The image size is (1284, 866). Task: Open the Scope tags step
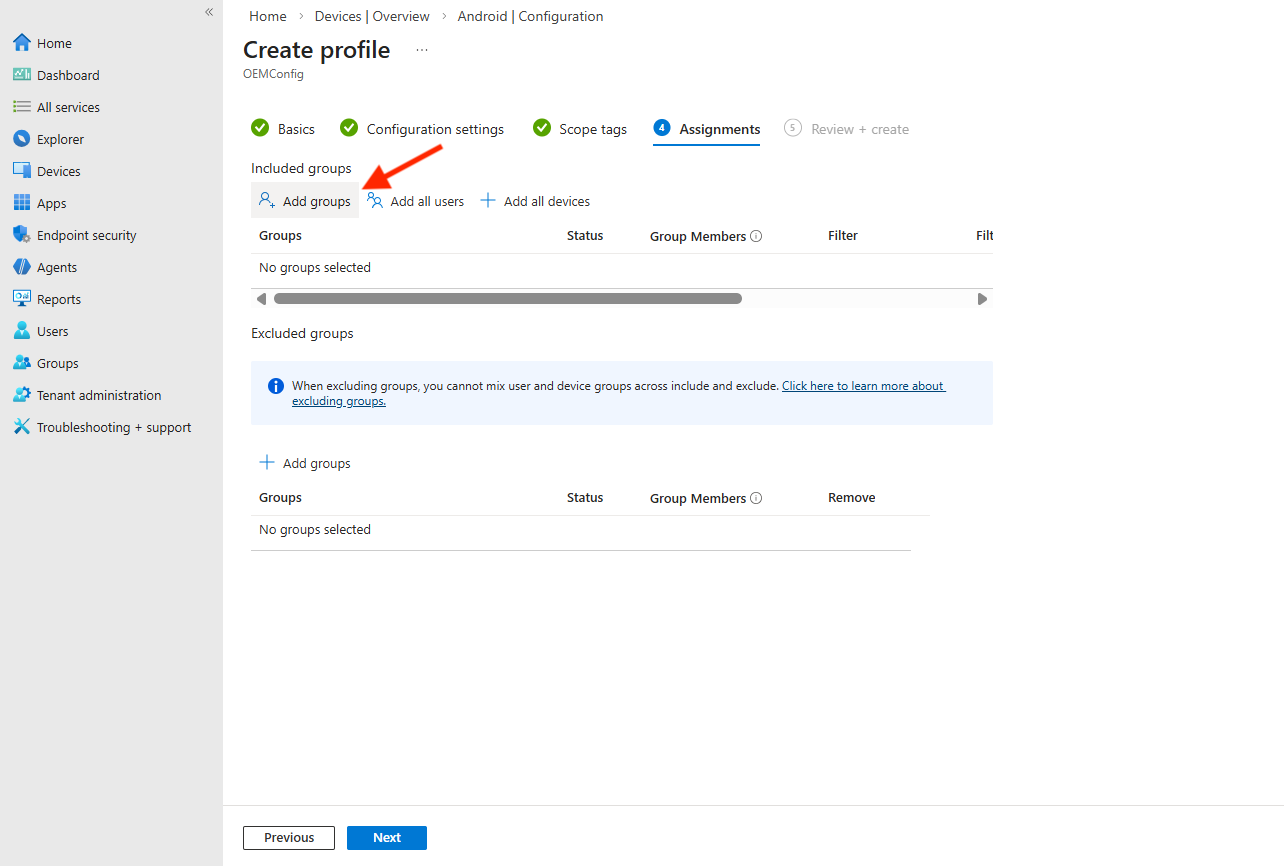[580, 129]
